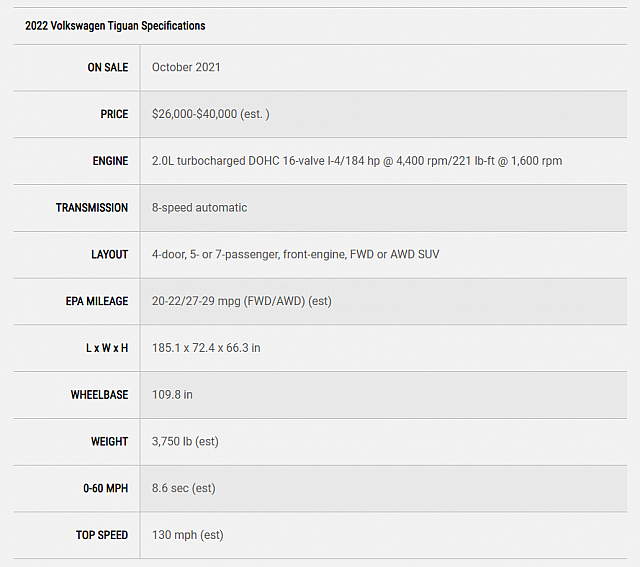Click the October 2021 value
This screenshot has height=567, width=640.
point(186,67)
